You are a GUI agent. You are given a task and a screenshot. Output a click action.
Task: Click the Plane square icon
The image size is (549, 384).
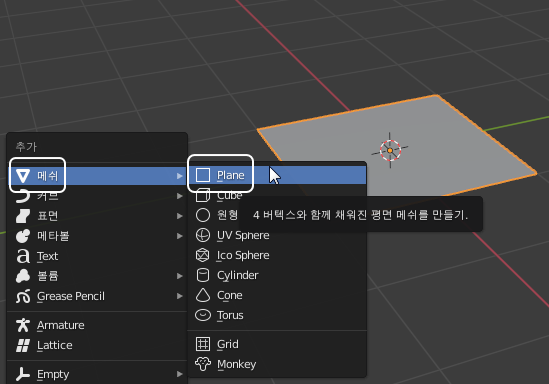[x=203, y=175]
